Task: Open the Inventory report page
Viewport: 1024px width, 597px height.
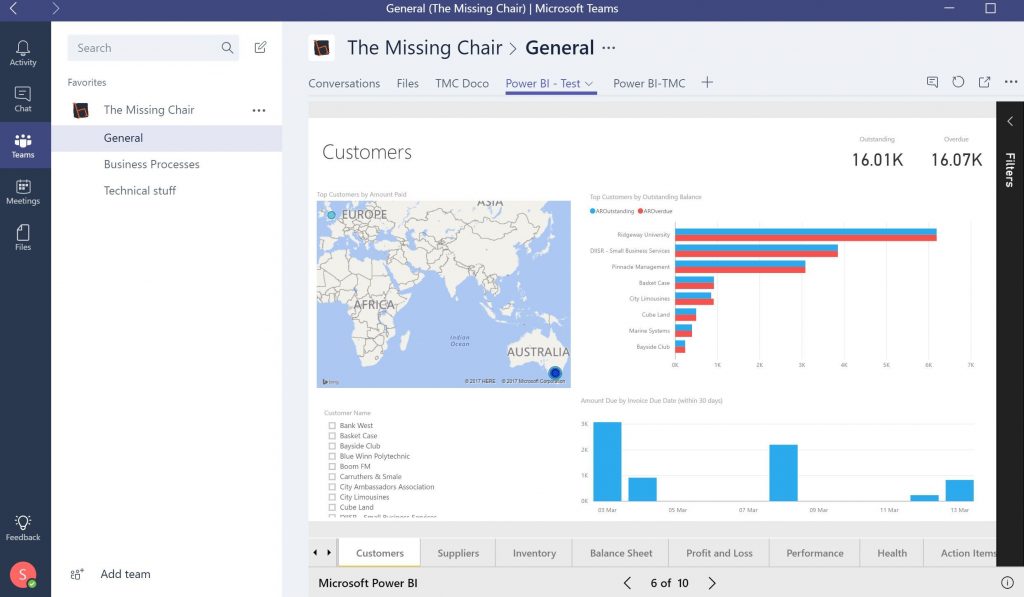Action: pyautogui.click(x=534, y=553)
